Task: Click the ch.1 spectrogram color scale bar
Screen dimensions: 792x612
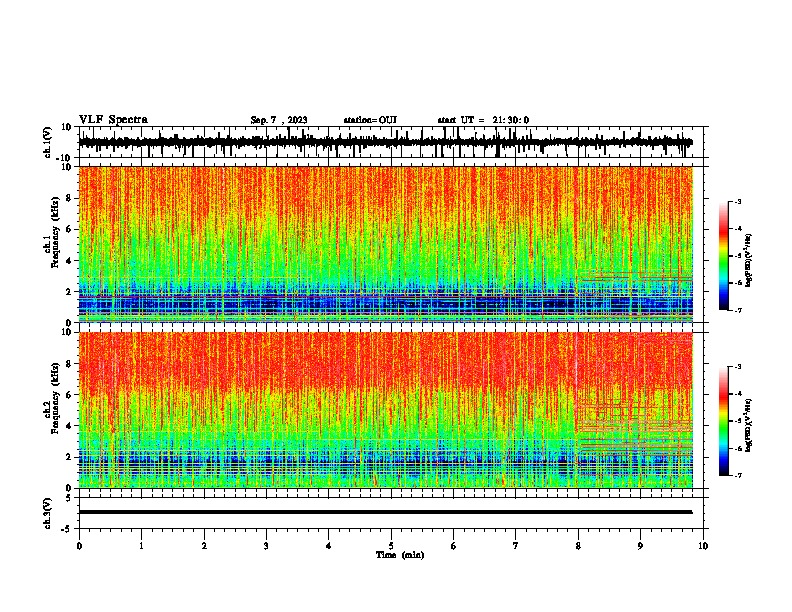Action: (x=723, y=256)
